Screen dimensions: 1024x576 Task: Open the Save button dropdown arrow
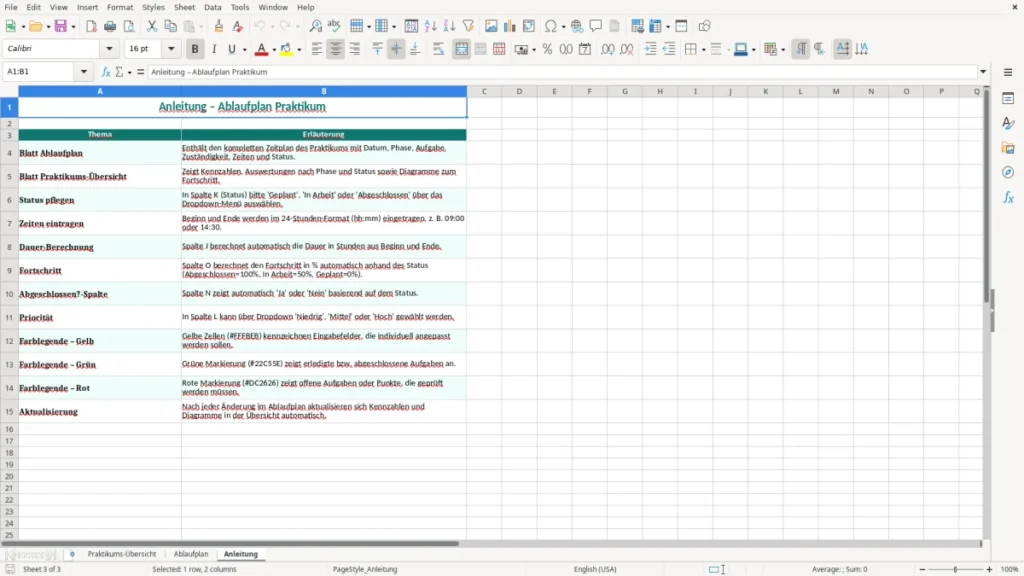(73, 27)
